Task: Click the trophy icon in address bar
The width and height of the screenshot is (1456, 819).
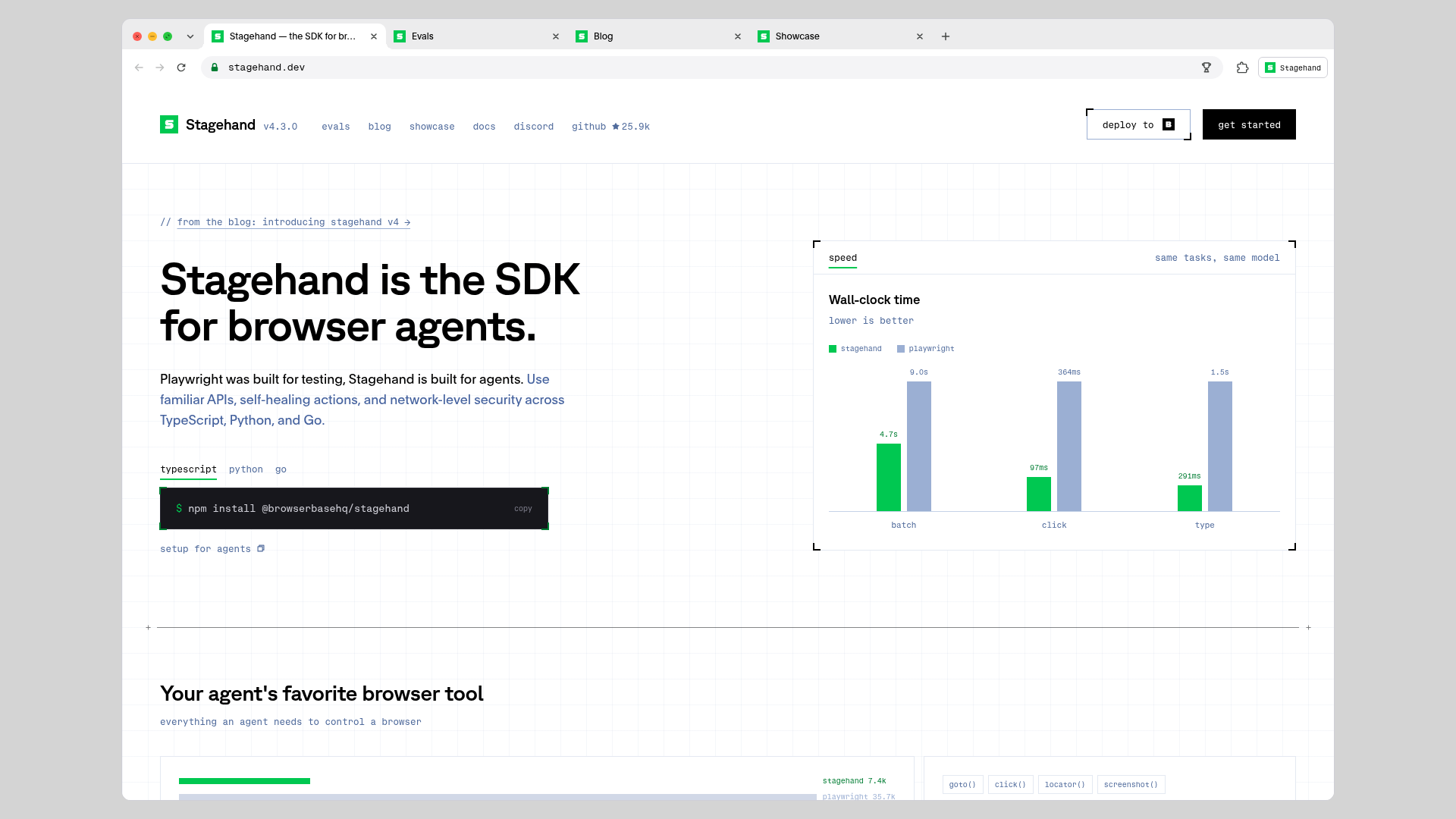Action: (x=1207, y=67)
